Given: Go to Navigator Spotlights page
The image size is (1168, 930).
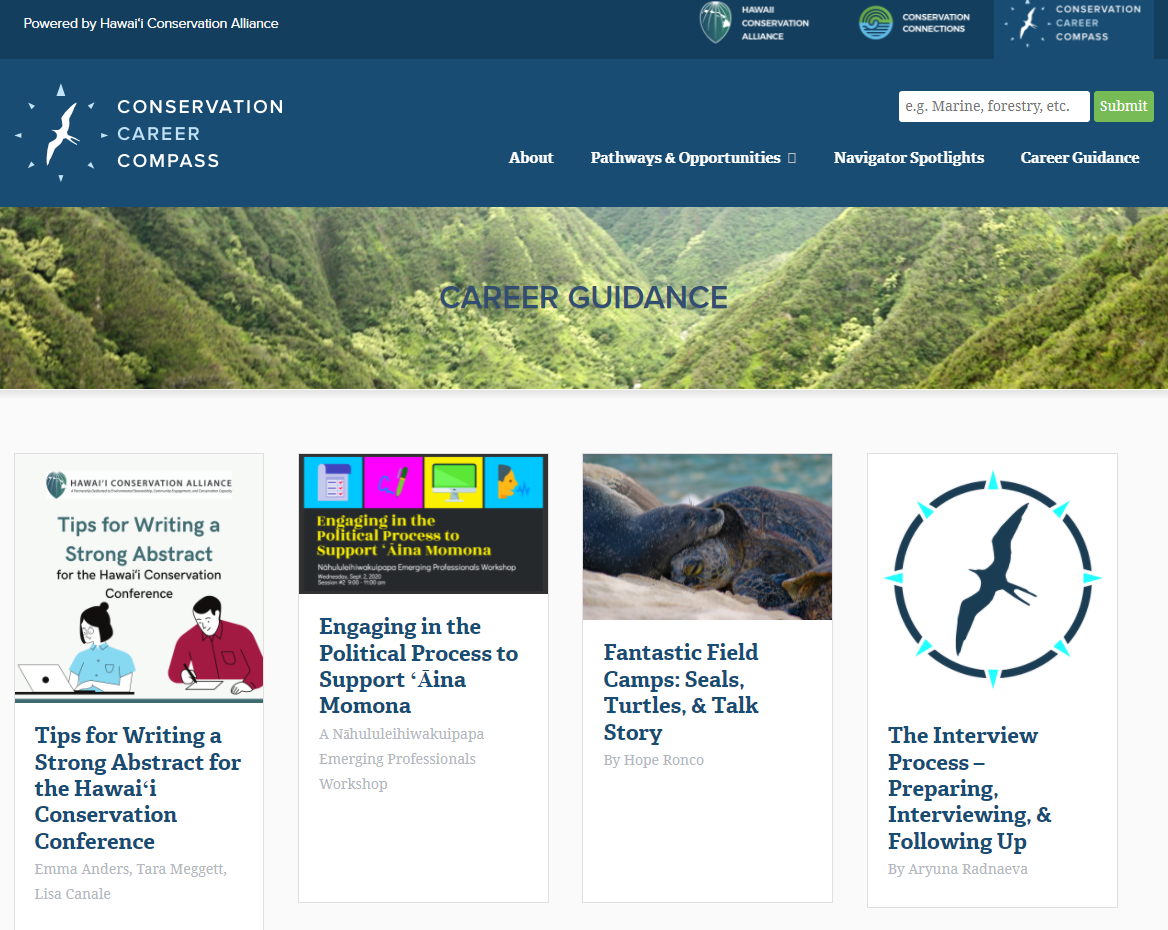Looking at the screenshot, I should click(908, 158).
